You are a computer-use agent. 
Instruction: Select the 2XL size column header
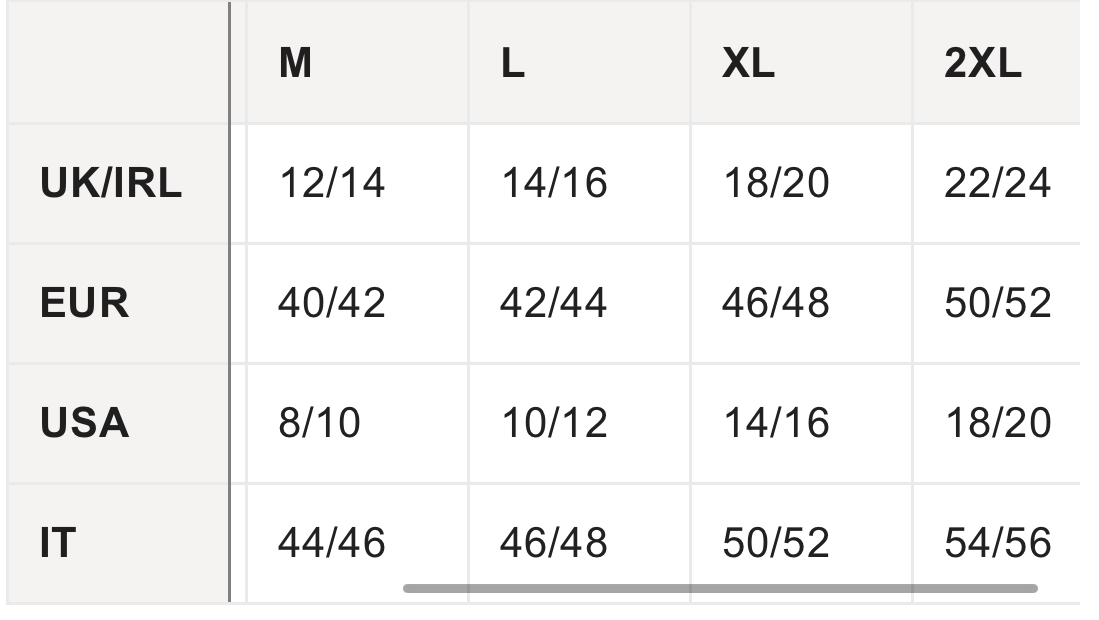(x=997, y=63)
